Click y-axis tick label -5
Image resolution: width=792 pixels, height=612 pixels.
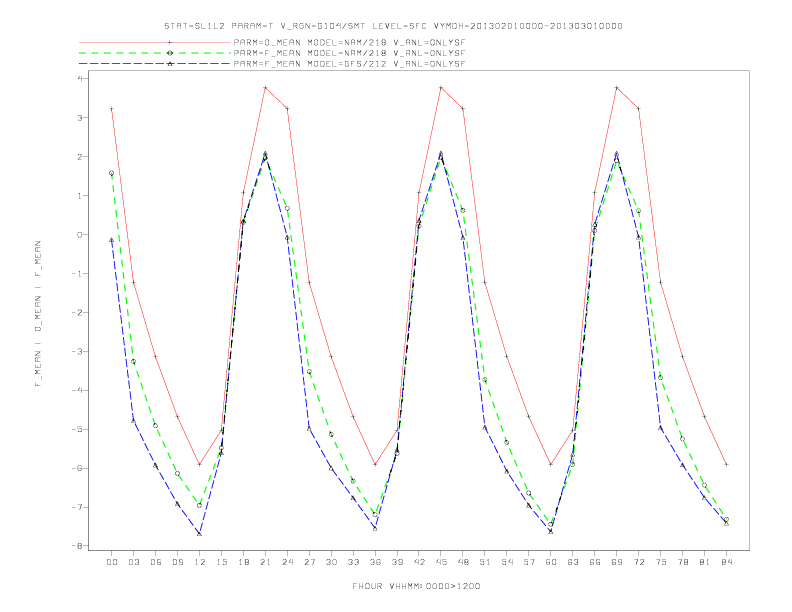point(77,429)
